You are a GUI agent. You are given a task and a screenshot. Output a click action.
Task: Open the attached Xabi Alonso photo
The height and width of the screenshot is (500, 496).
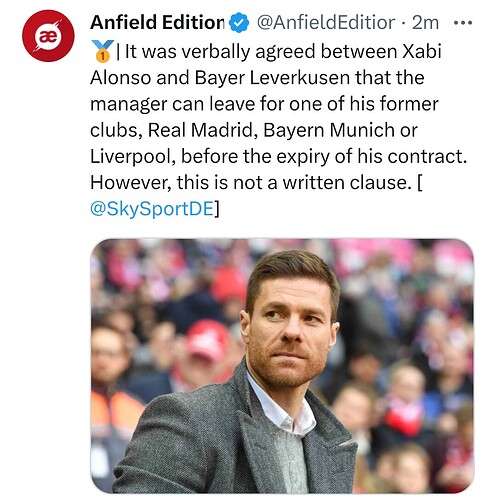(x=282, y=366)
